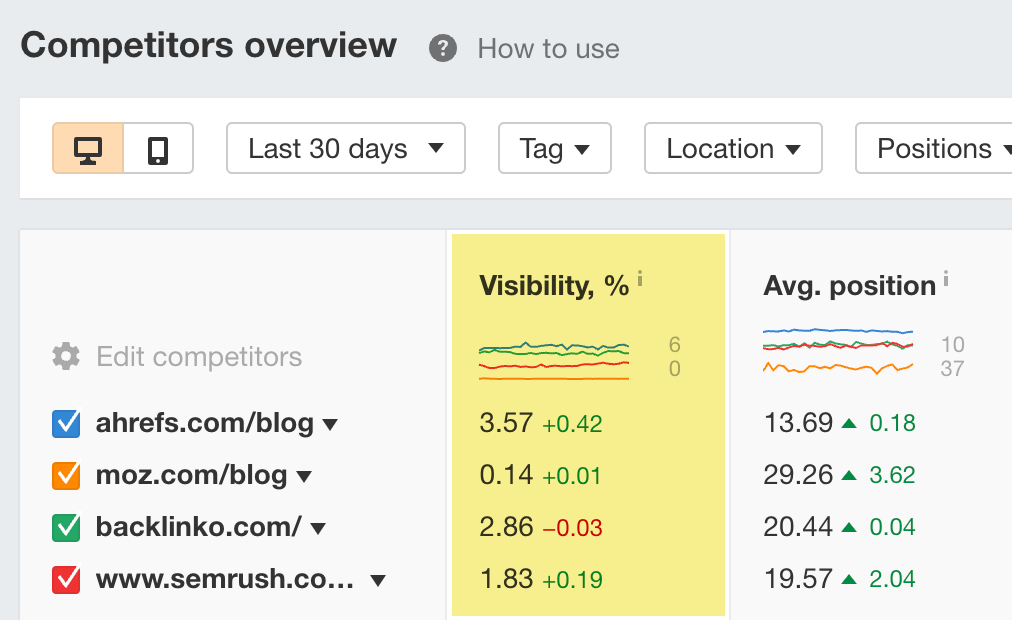
Task: Expand the www.semrush.co... domain menu
Action: (x=378, y=580)
